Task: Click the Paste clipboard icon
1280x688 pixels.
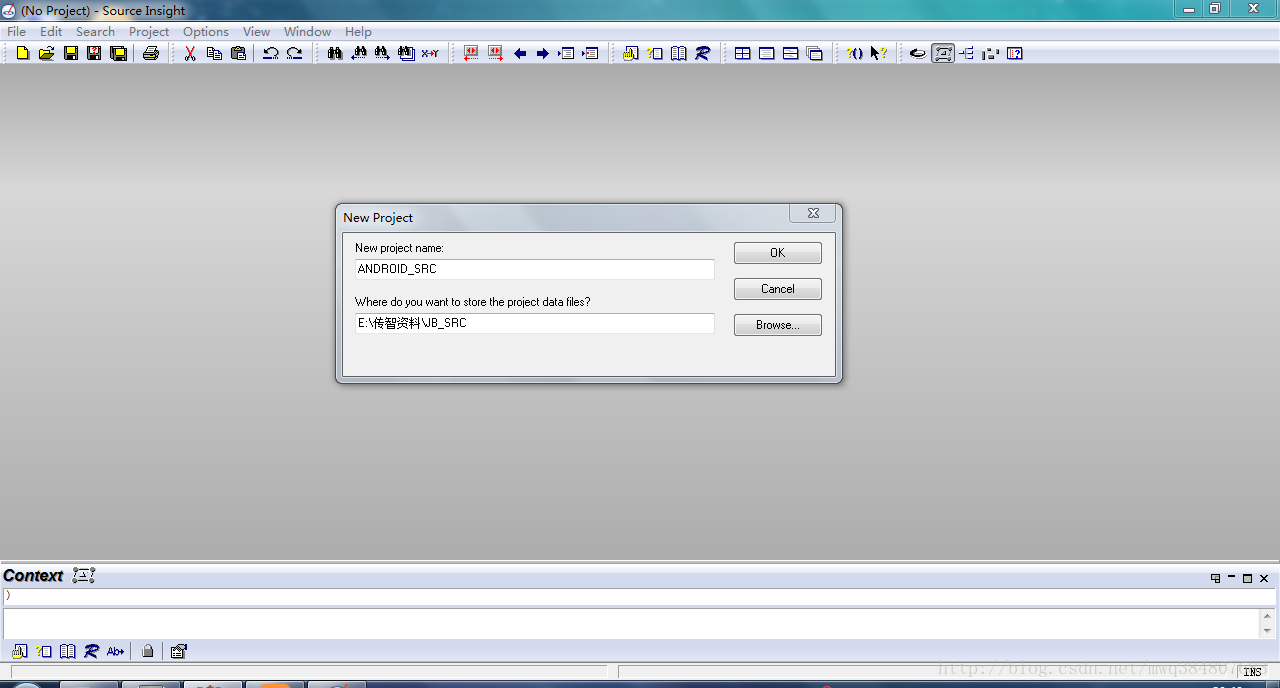Action: click(238, 53)
